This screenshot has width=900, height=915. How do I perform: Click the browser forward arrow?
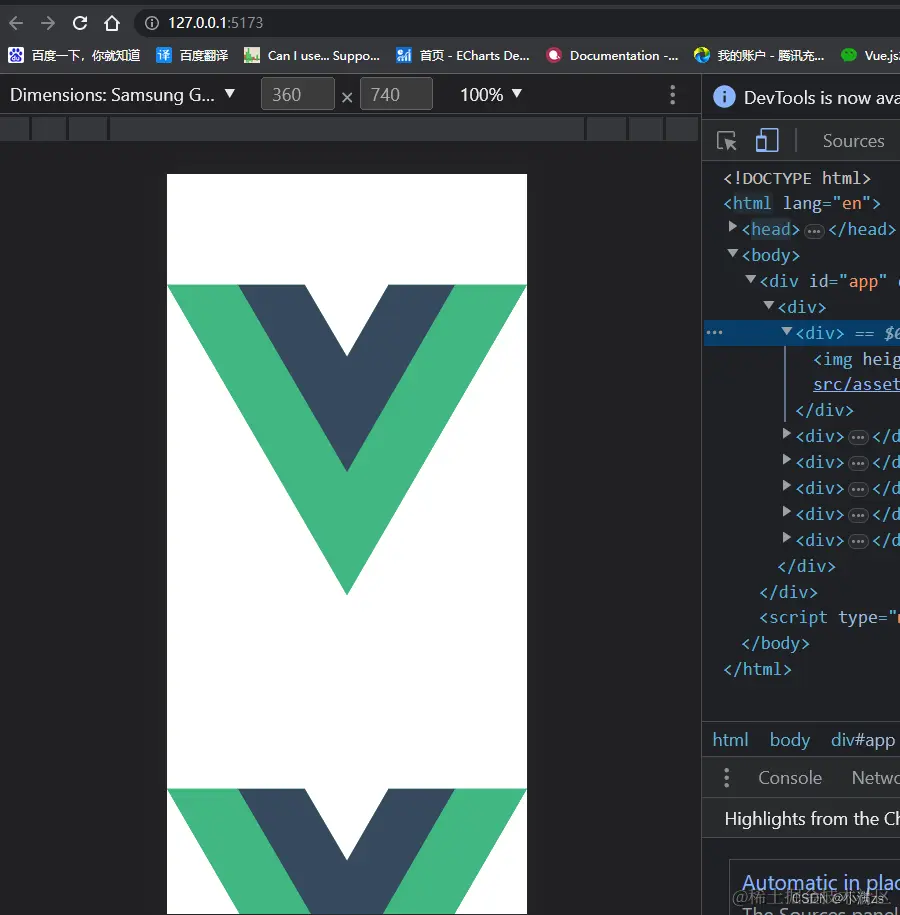point(48,23)
